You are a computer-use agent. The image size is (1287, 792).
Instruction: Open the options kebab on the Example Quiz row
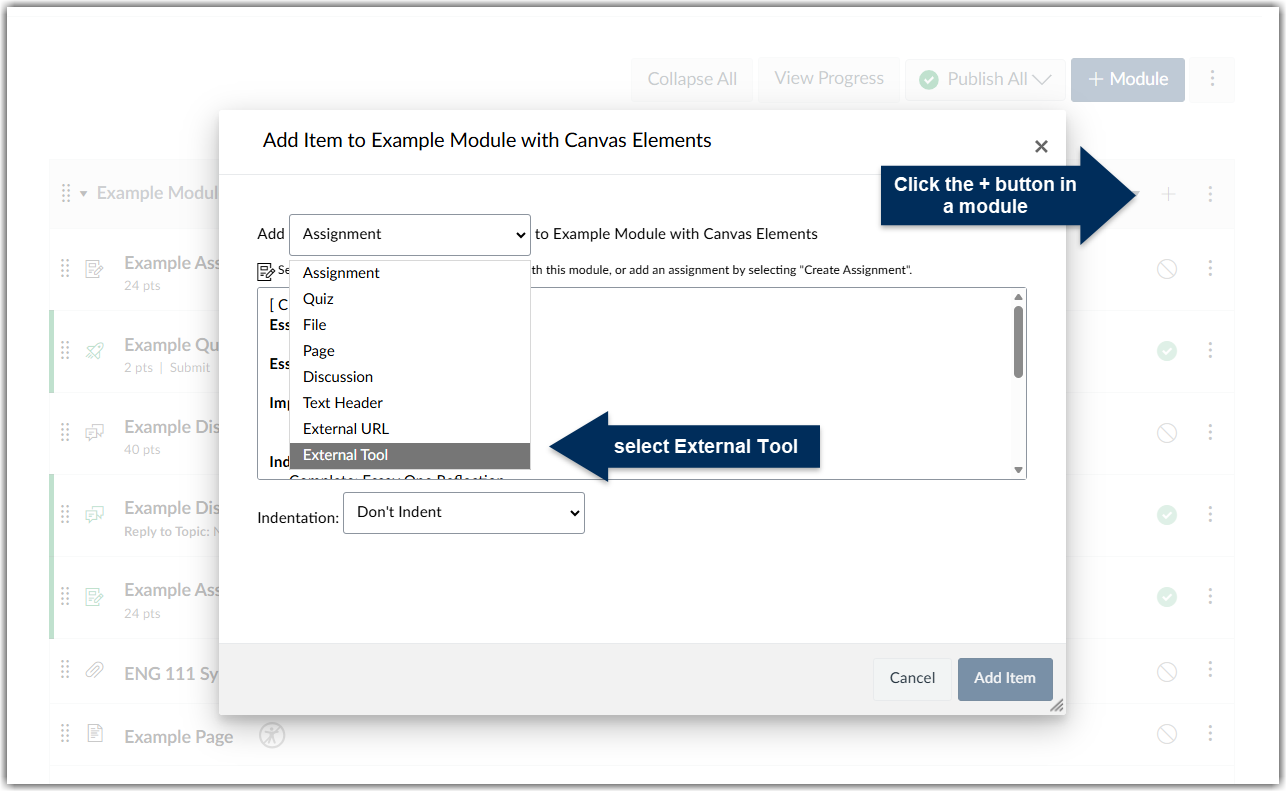pyautogui.click(x=1210, y=351)
